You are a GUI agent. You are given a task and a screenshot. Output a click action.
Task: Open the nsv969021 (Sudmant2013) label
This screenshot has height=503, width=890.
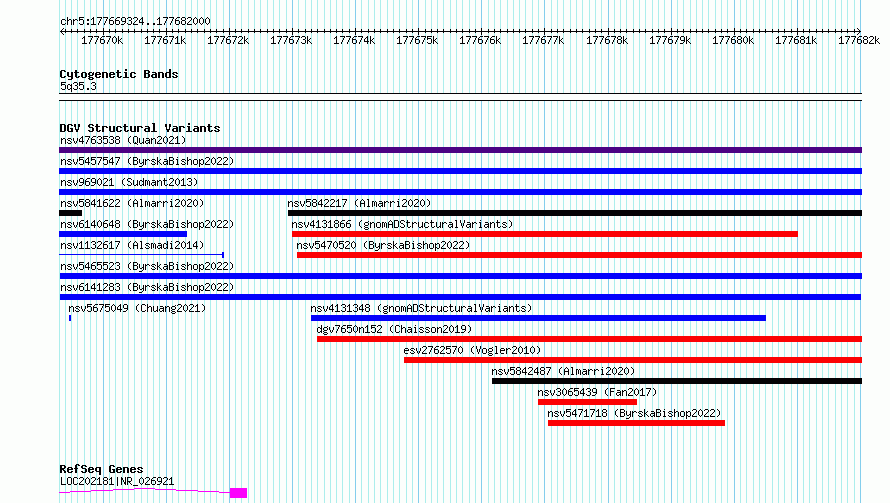coord(129,182)
